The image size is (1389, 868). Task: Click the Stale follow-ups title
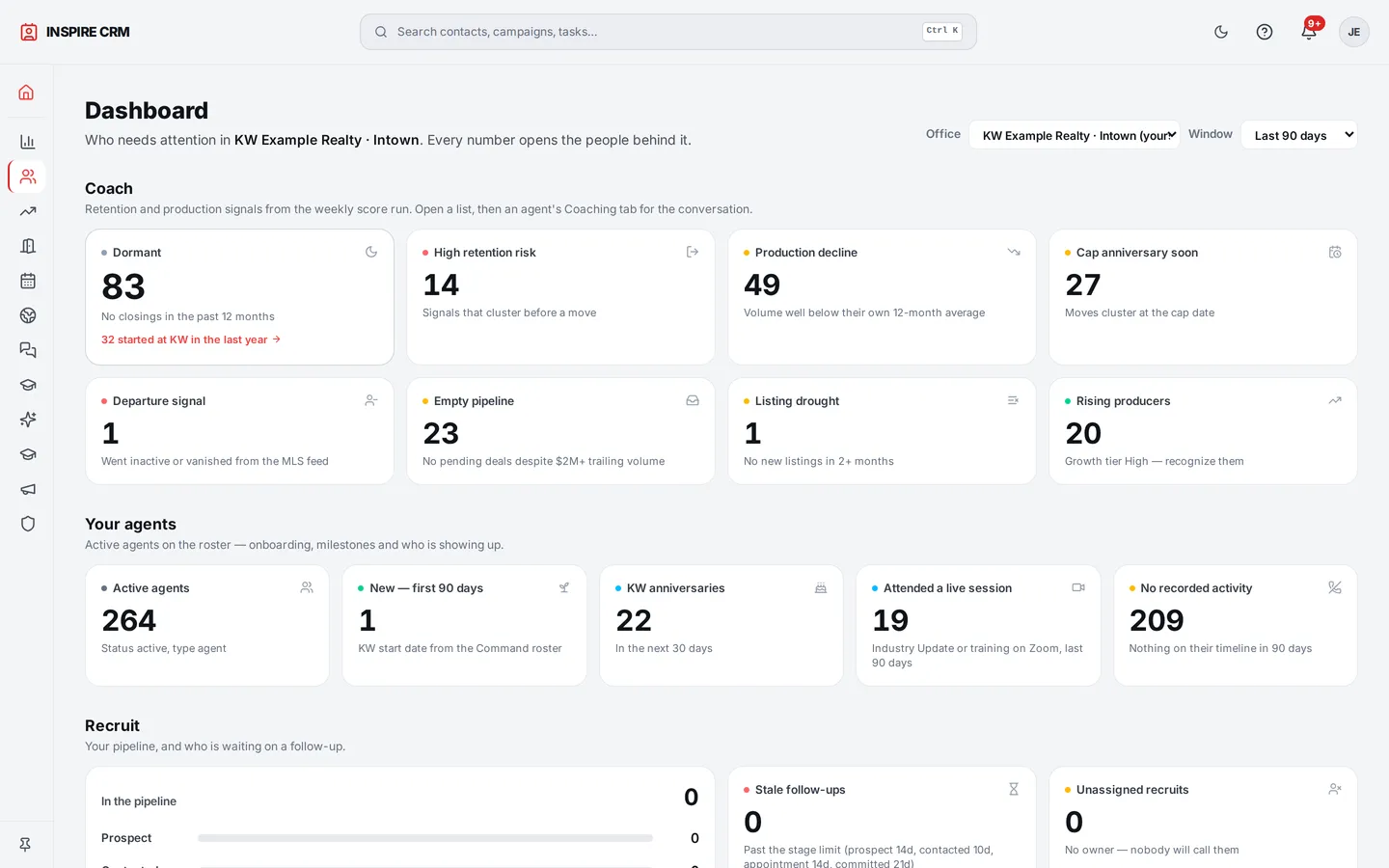click(x=800, y=790)
